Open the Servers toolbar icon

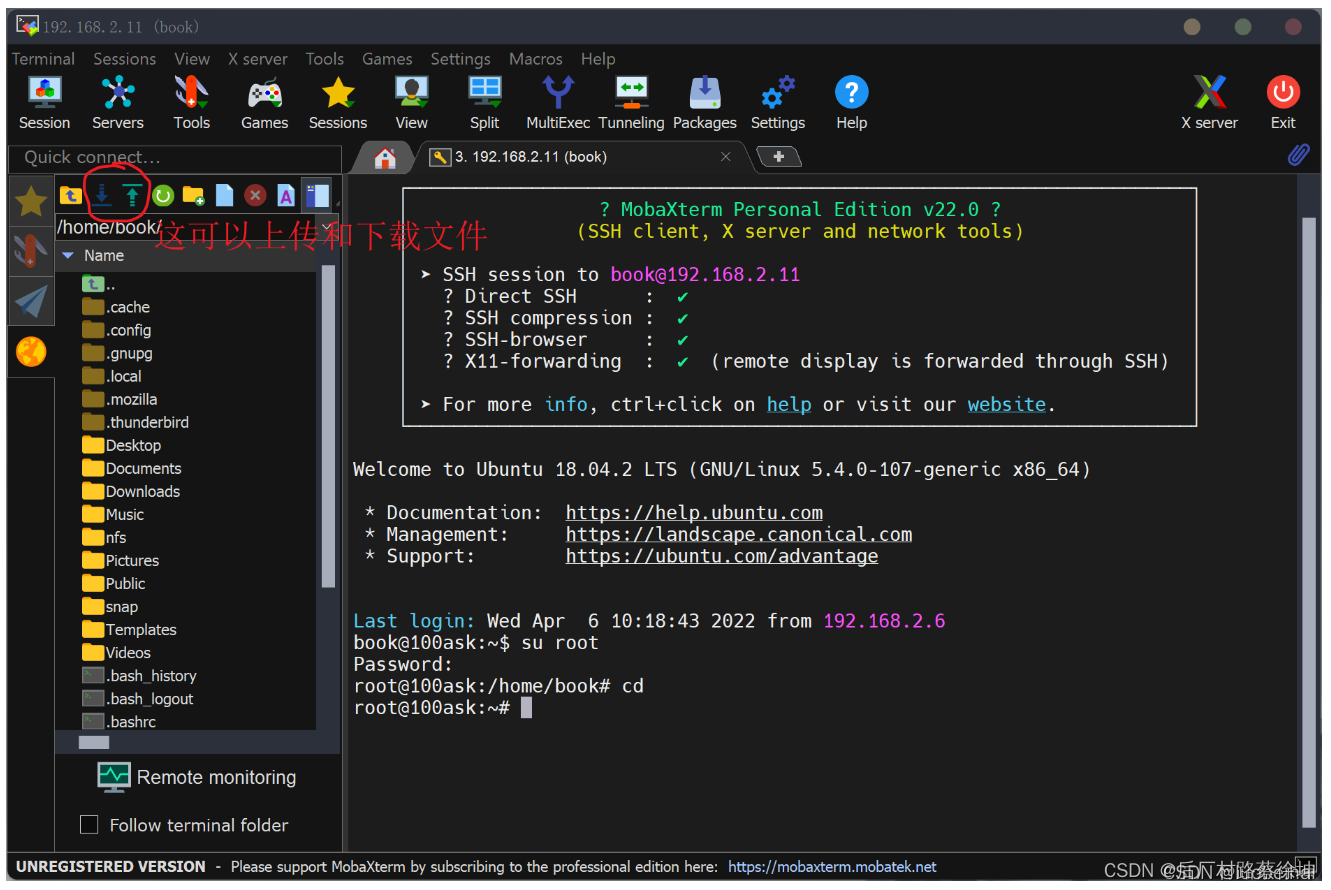[118, 103]
